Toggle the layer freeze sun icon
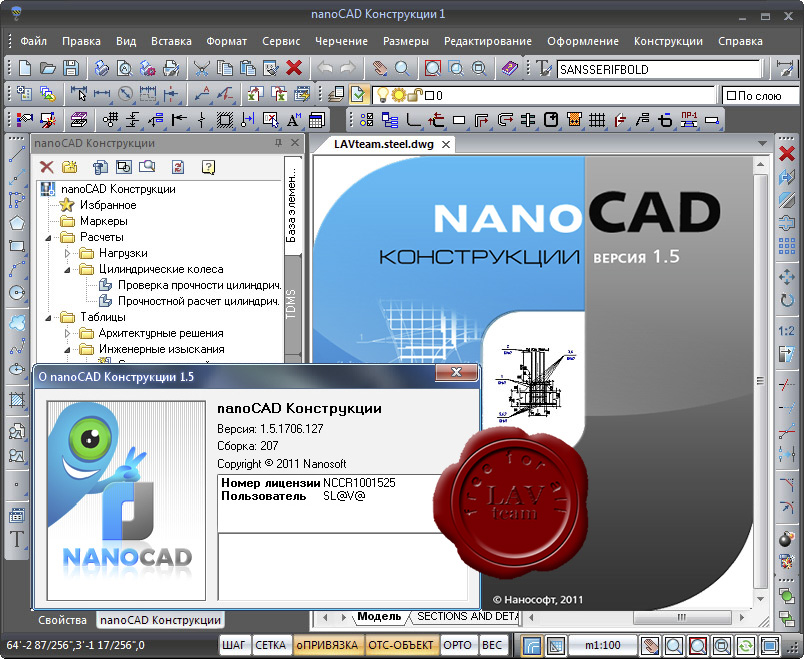 [398, 95]
